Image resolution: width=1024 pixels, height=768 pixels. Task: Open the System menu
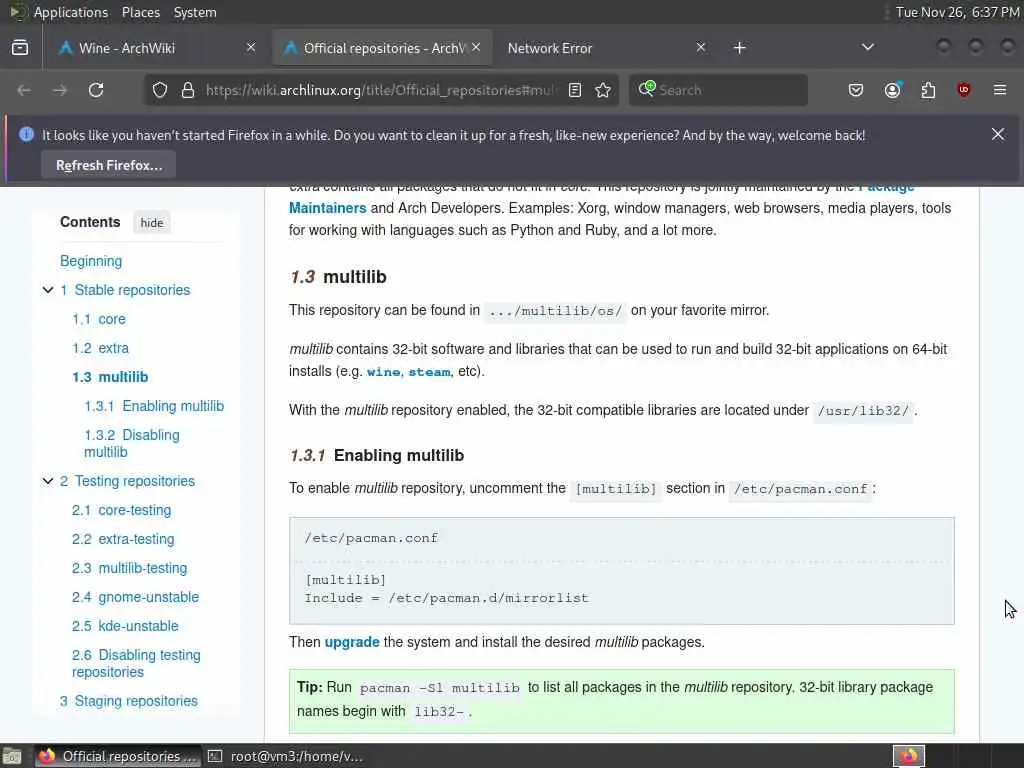click(195, 12)
